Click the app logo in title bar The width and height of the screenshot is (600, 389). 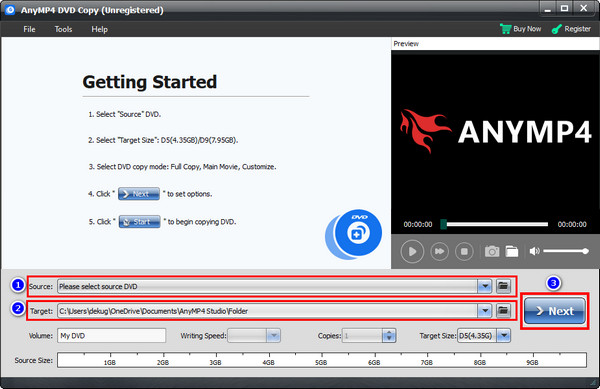click(10, 10)
